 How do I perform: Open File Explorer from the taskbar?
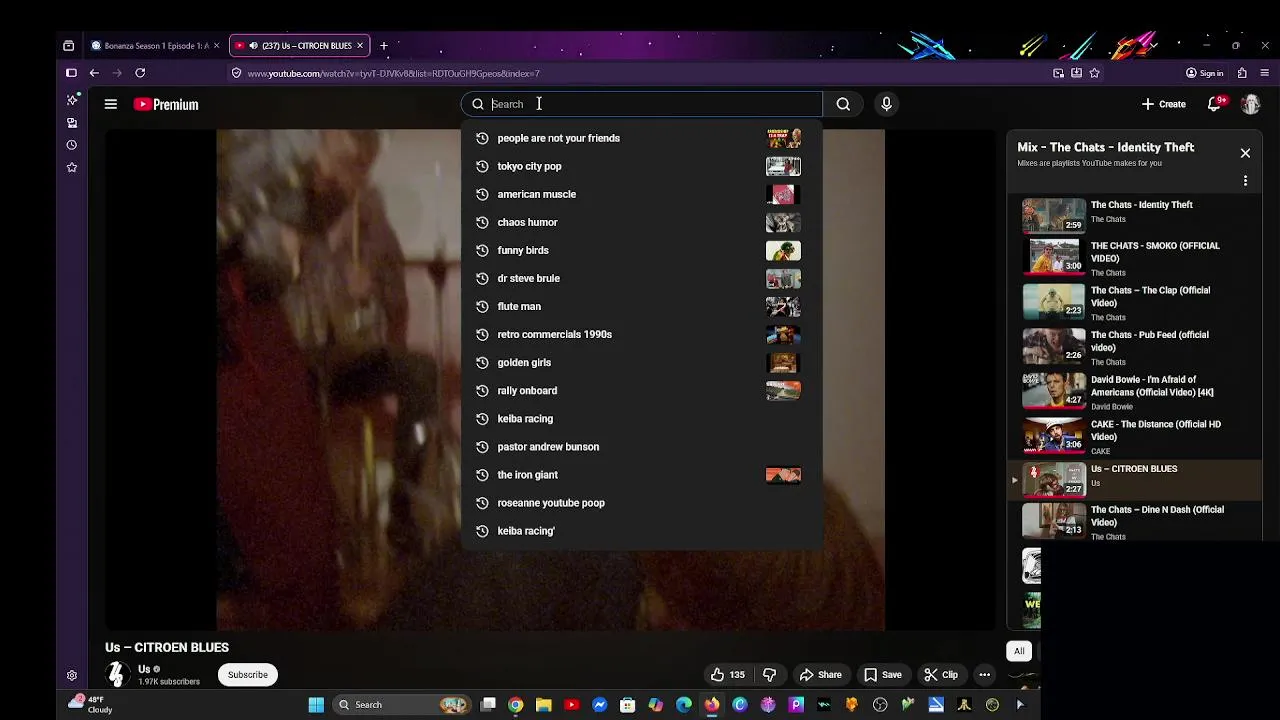coord(544,705)
